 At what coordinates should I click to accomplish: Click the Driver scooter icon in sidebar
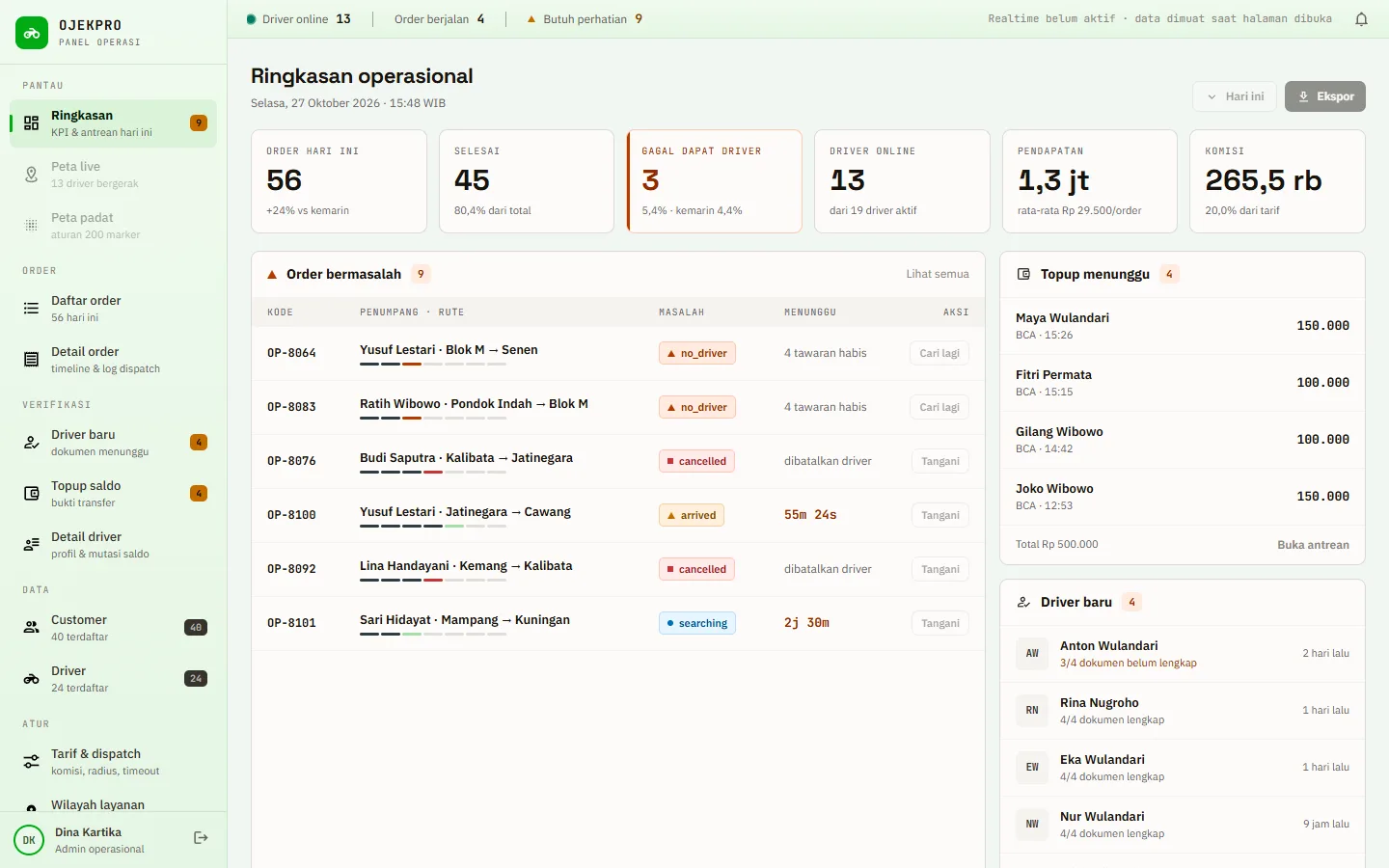click(x=32, y=679)
